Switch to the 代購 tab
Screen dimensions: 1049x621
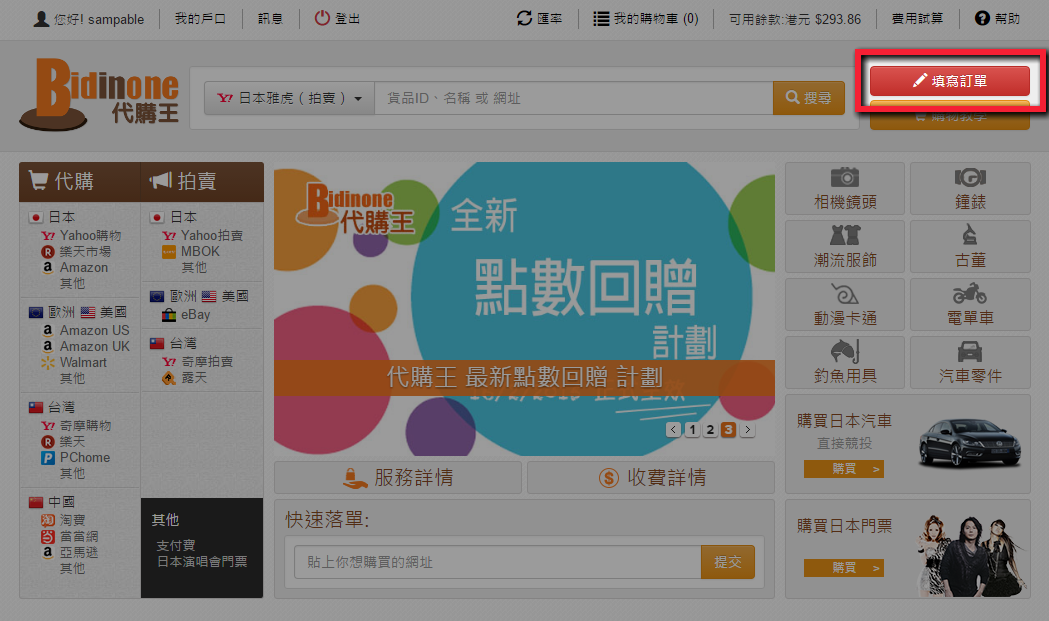click(x=80, y=181)
